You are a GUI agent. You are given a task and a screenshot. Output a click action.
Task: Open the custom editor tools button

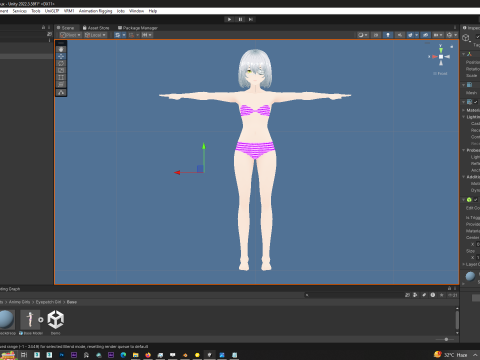coord(61,92)
